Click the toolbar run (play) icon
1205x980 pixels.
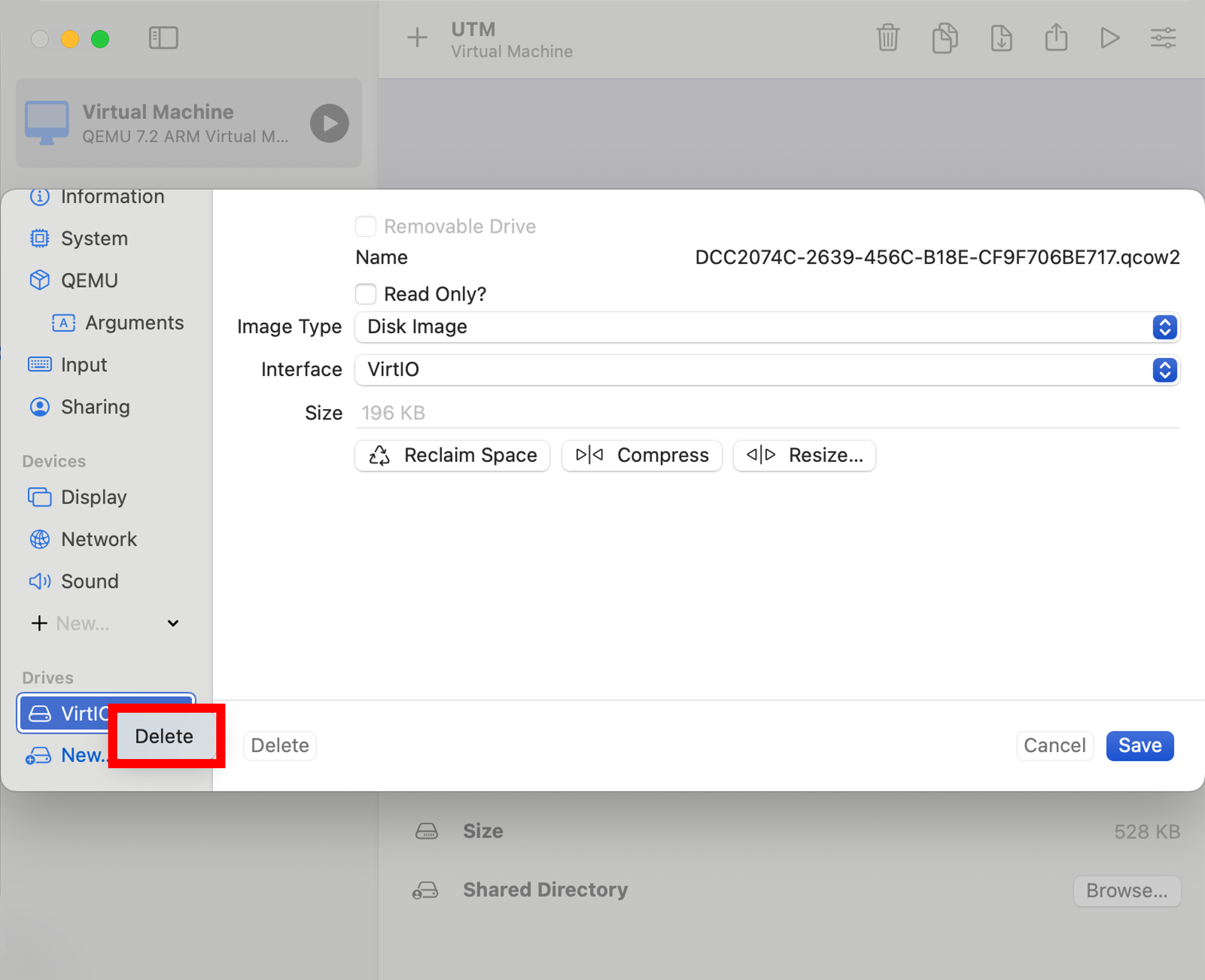[x=1110, y=38]
